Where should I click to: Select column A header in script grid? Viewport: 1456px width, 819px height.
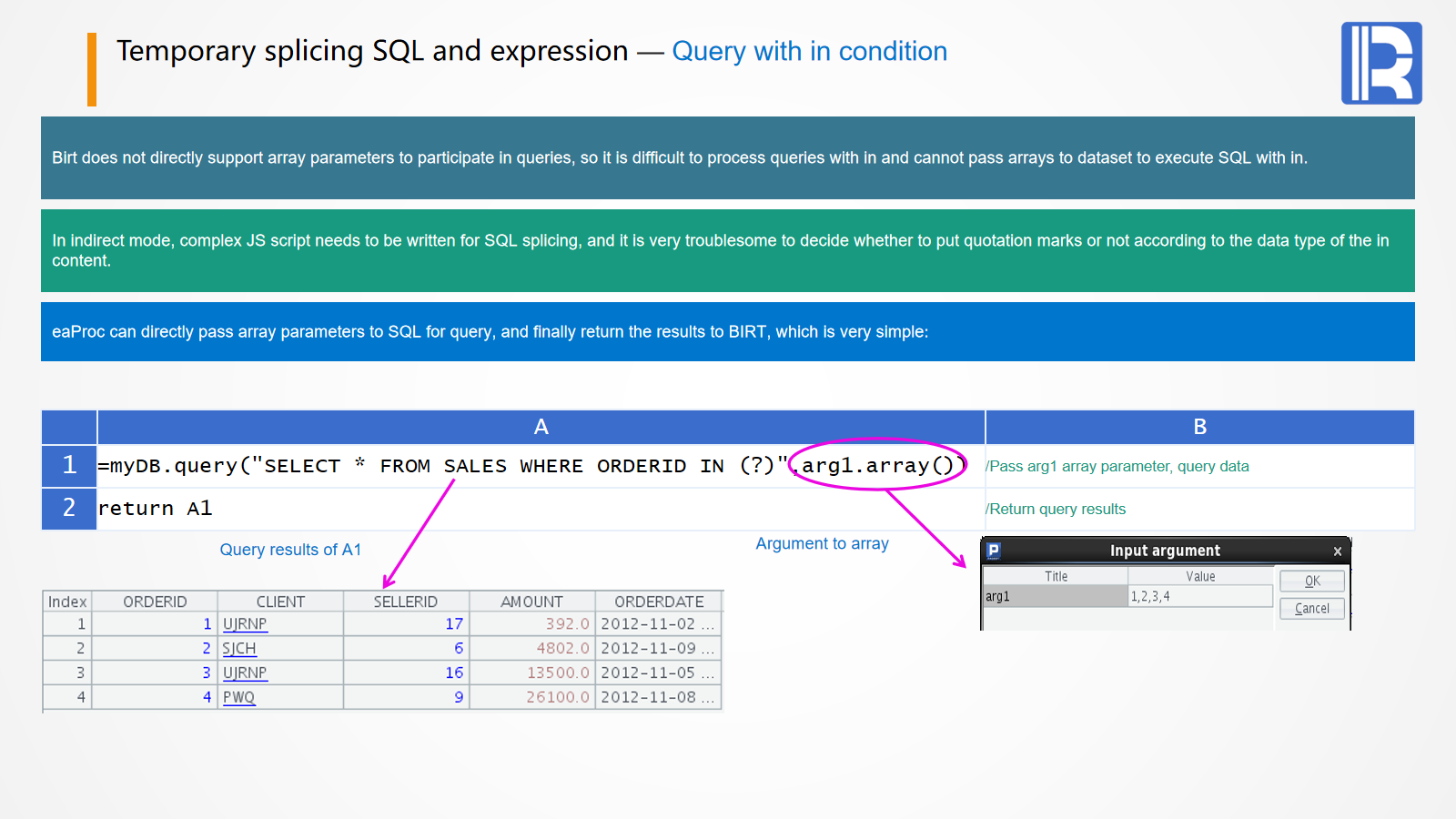point(541,427)
